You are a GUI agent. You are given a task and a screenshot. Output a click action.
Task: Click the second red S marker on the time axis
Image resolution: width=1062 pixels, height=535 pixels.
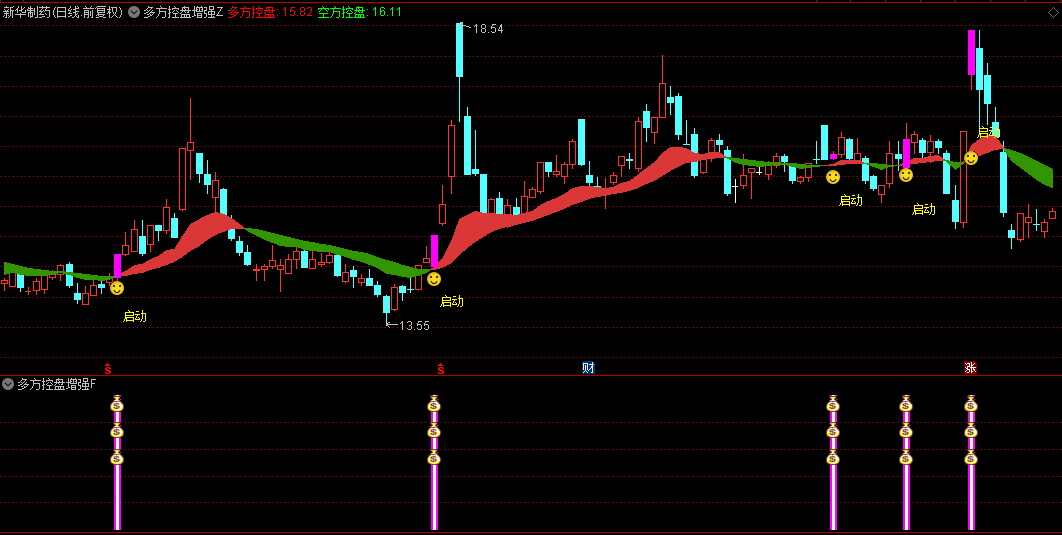pos(440,368)
